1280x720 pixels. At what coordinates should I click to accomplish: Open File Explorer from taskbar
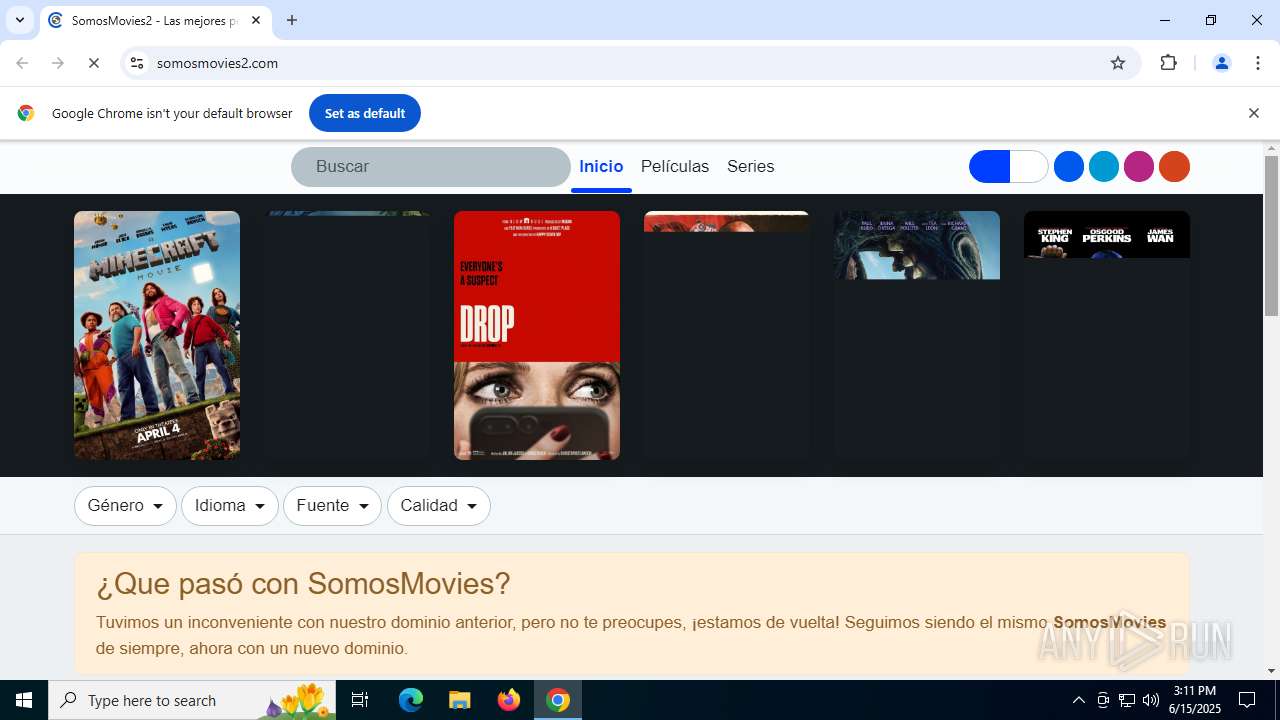(x=460, y=700)
